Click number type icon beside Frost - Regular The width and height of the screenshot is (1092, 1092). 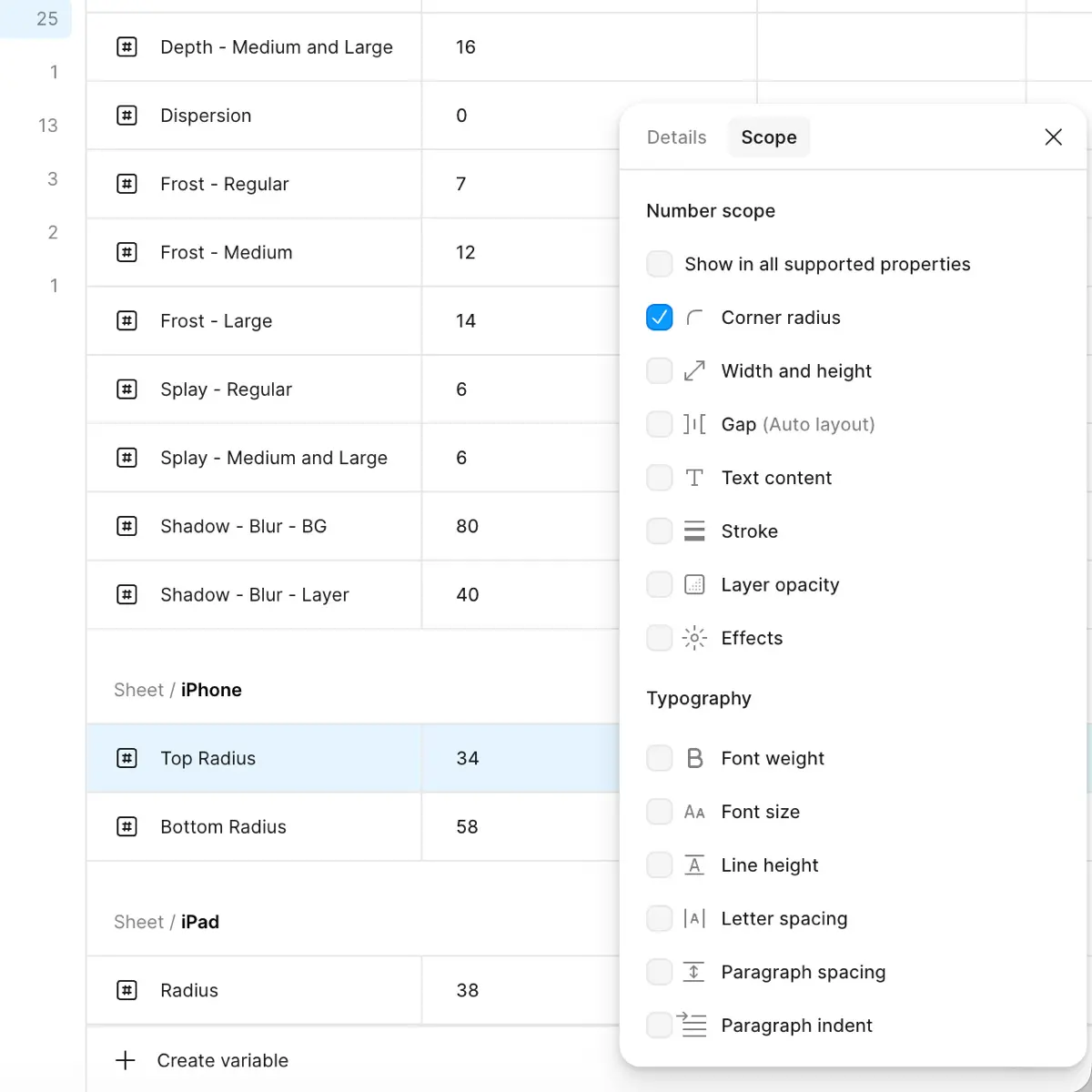[127, 184]
